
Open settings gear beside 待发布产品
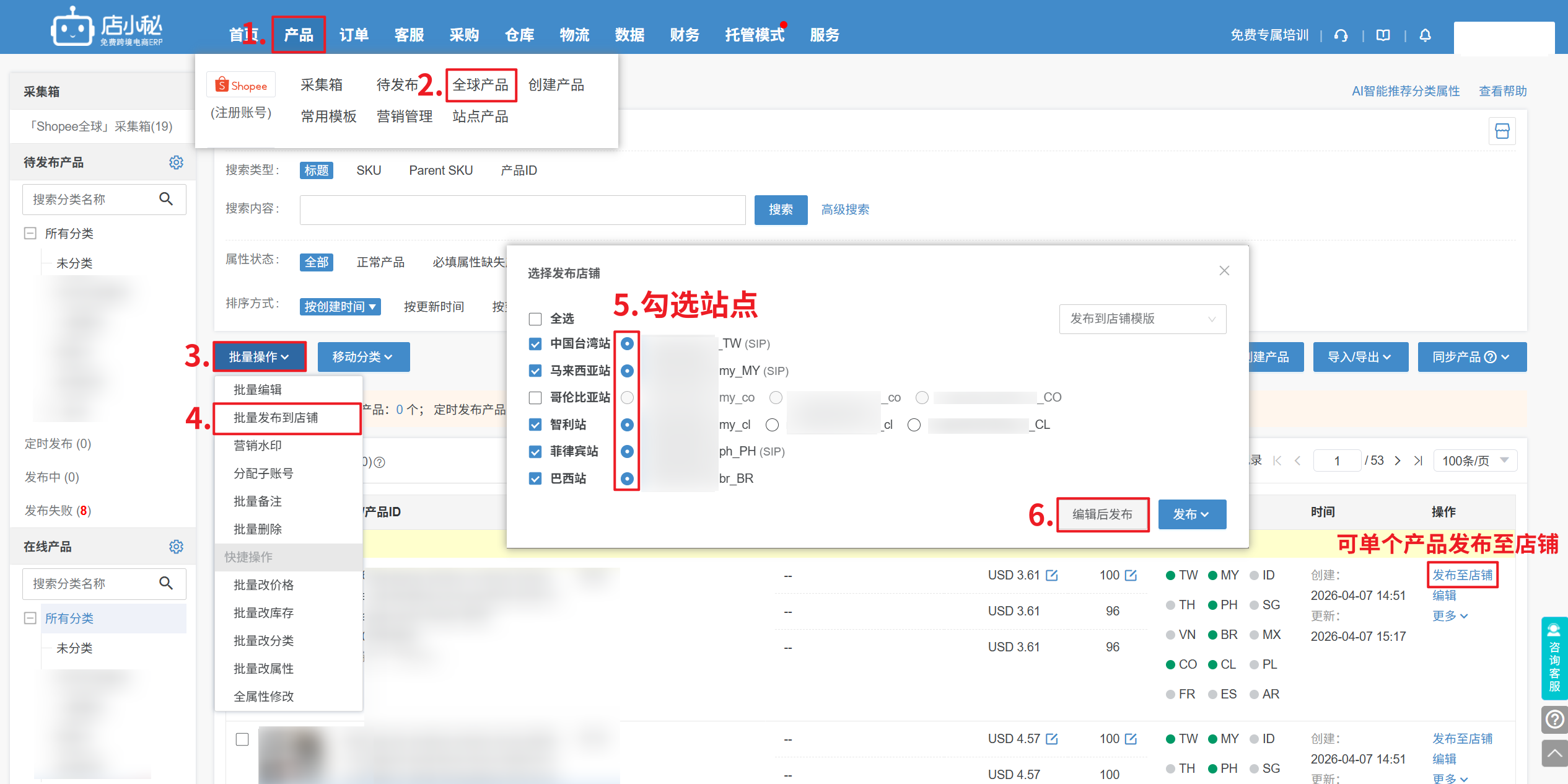[176, 162]
